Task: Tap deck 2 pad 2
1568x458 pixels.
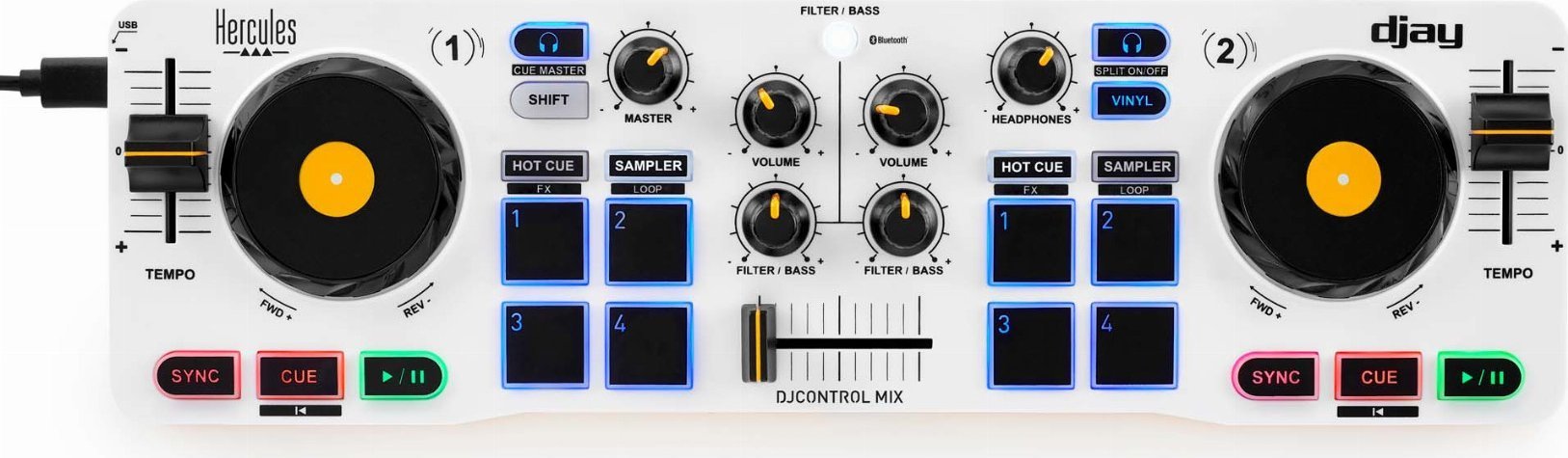Action: click(x=1135, y=242)
